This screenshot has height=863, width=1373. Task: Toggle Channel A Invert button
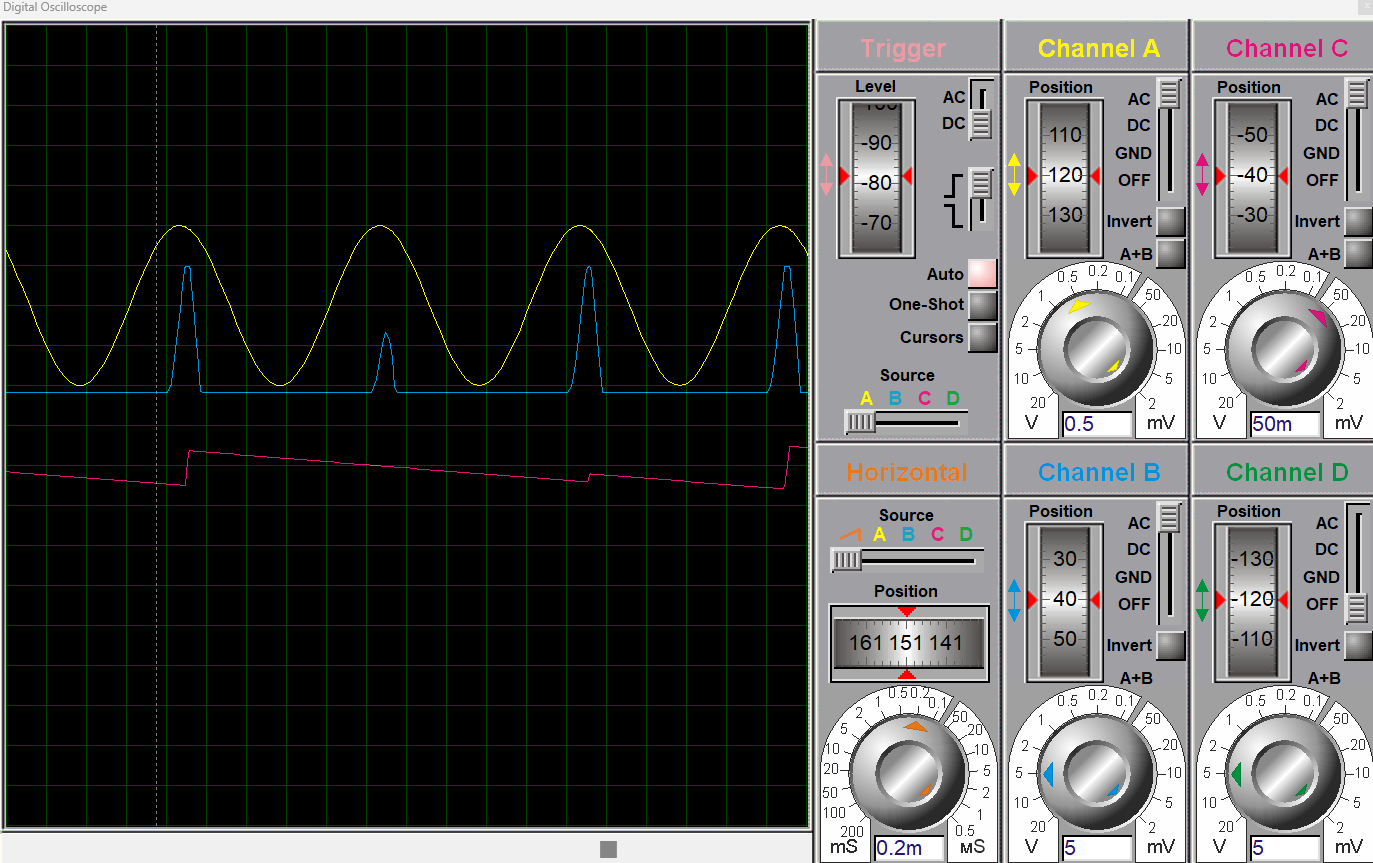click(1171, 221)
